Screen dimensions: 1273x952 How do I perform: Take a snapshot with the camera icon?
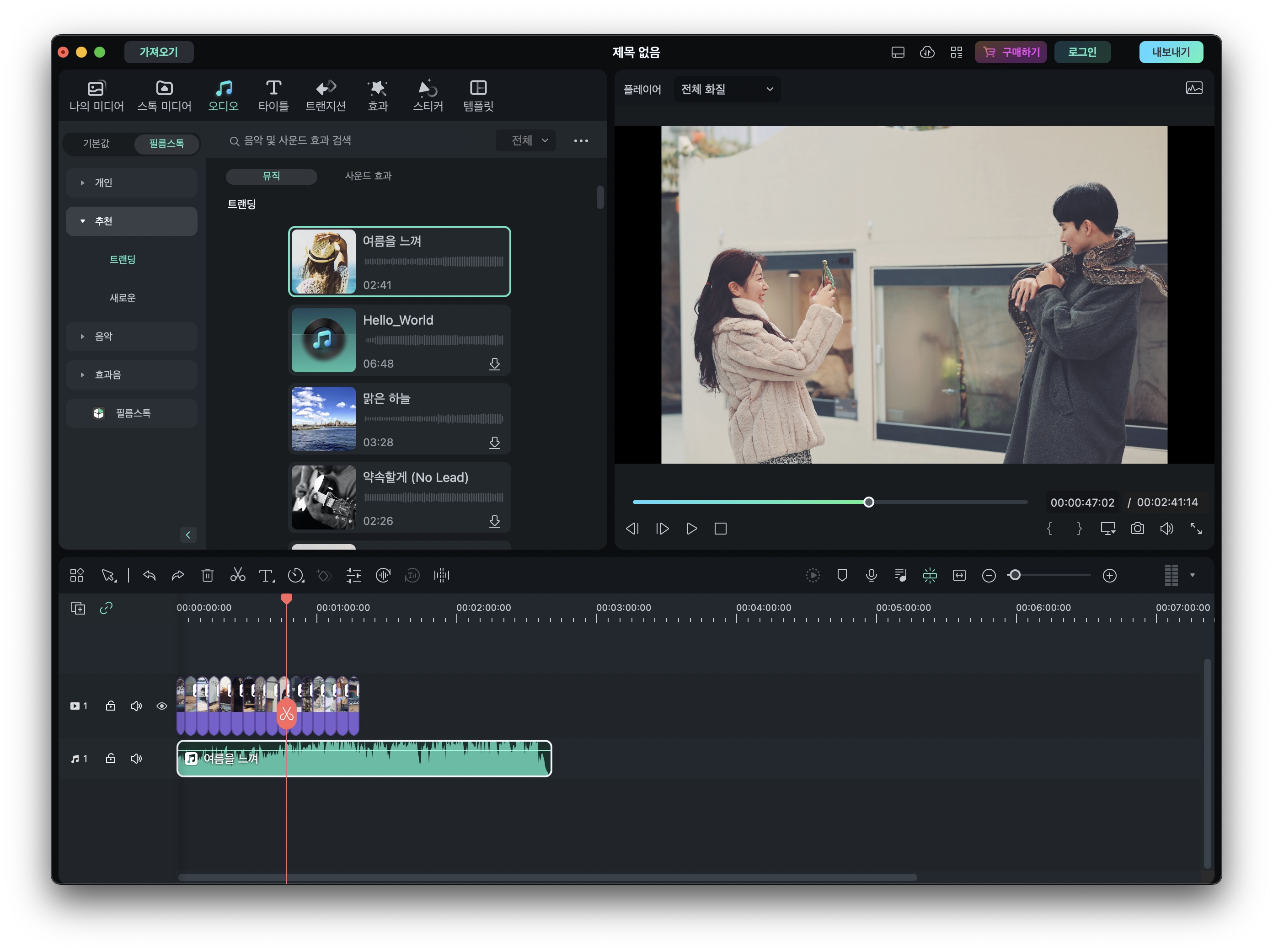click(x=1137, y=529)
